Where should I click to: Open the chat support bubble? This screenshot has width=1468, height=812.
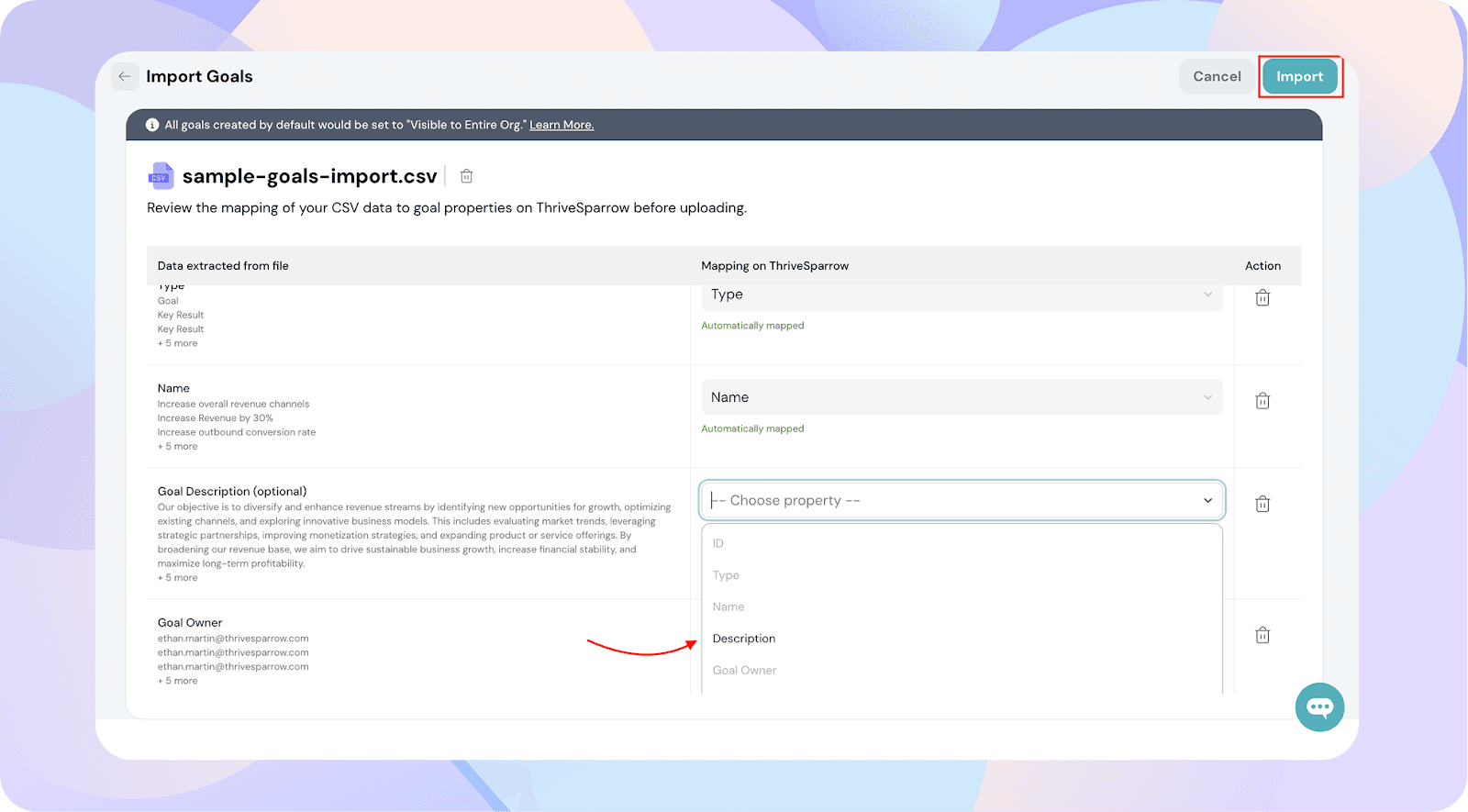point(1319,706)
